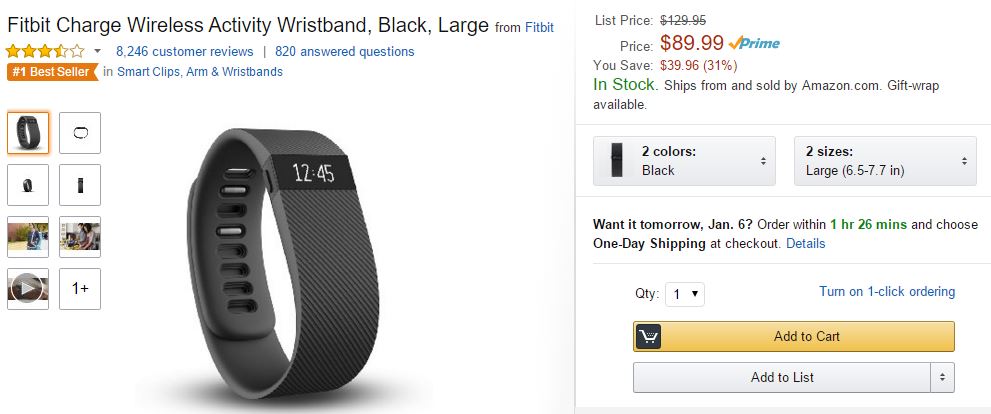The width and height of the screenshot is (991, 414).
Task: Open the 1+ more images thumbnail
Action: [x=80, y=289]
